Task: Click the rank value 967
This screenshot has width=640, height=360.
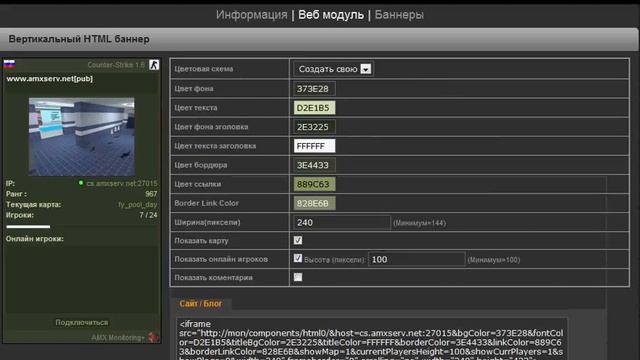Action: (x=151, y=194)
